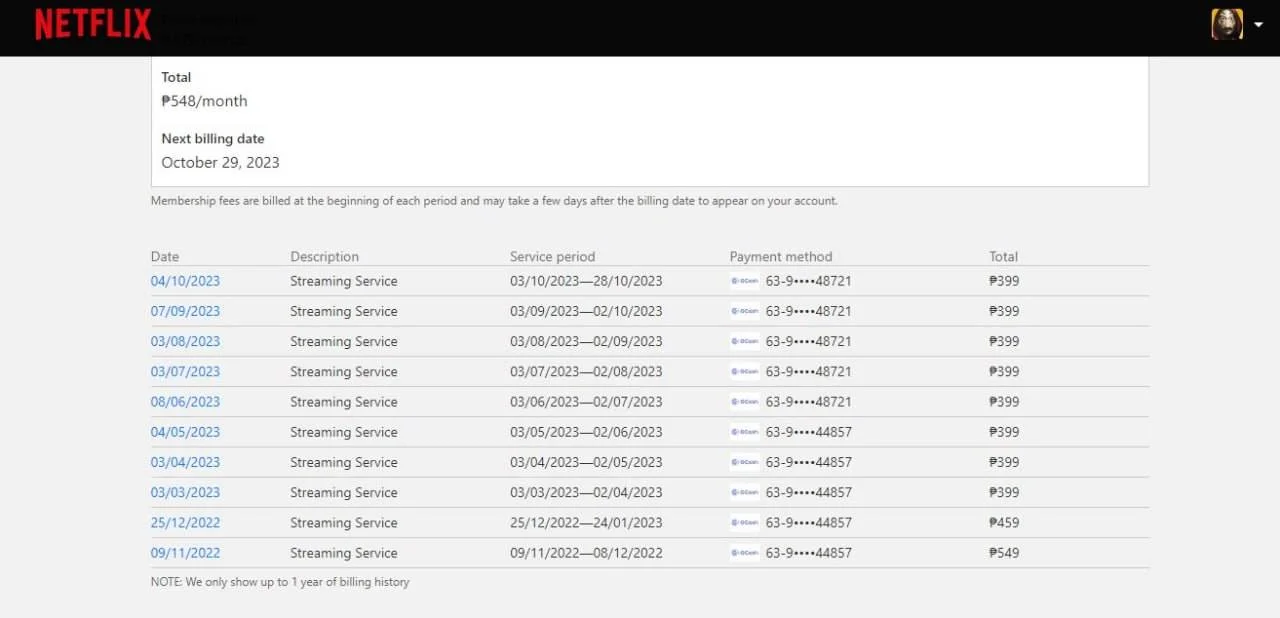
Task: Open the 07/09/2023 invoice link
Action: click(x=185, y=311)
